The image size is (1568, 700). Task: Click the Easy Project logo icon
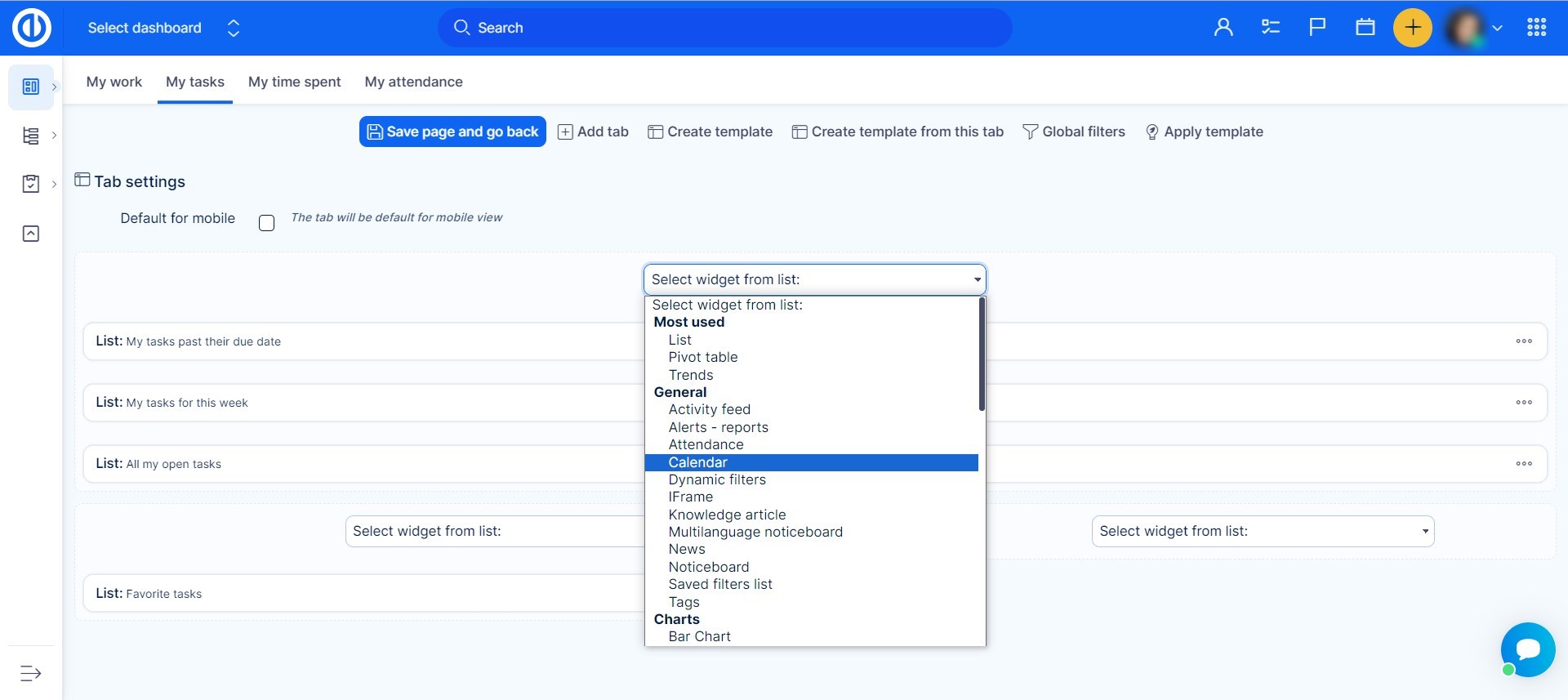tap(32, 28)
